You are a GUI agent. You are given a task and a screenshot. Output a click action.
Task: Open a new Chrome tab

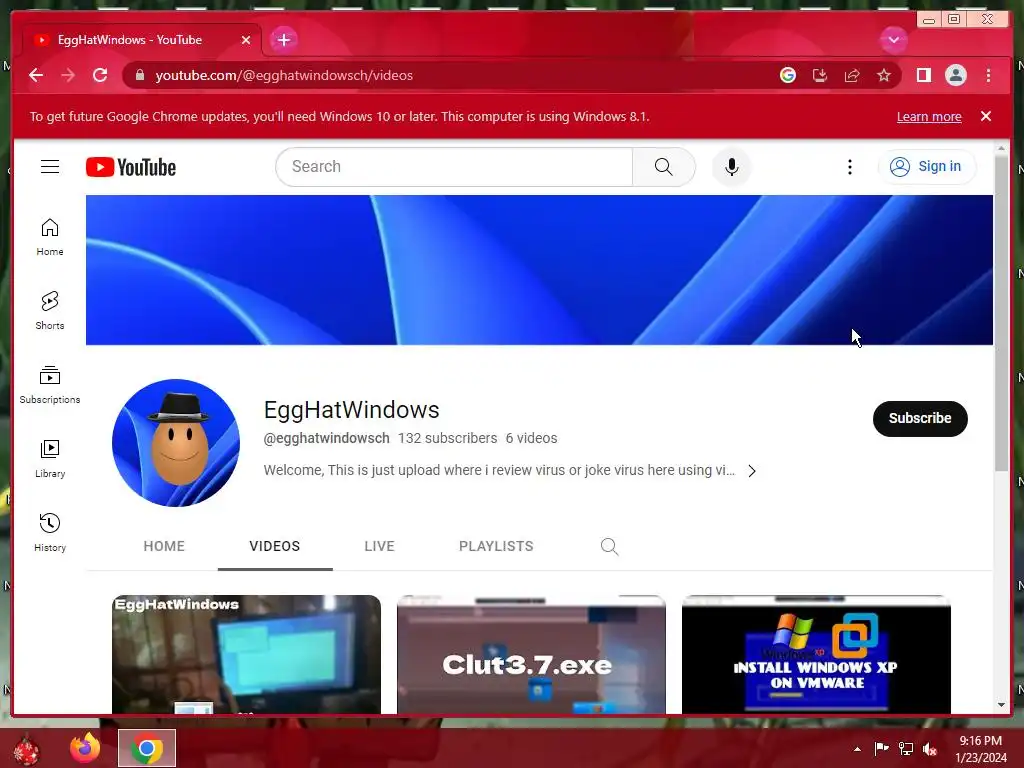pos(283,40)
